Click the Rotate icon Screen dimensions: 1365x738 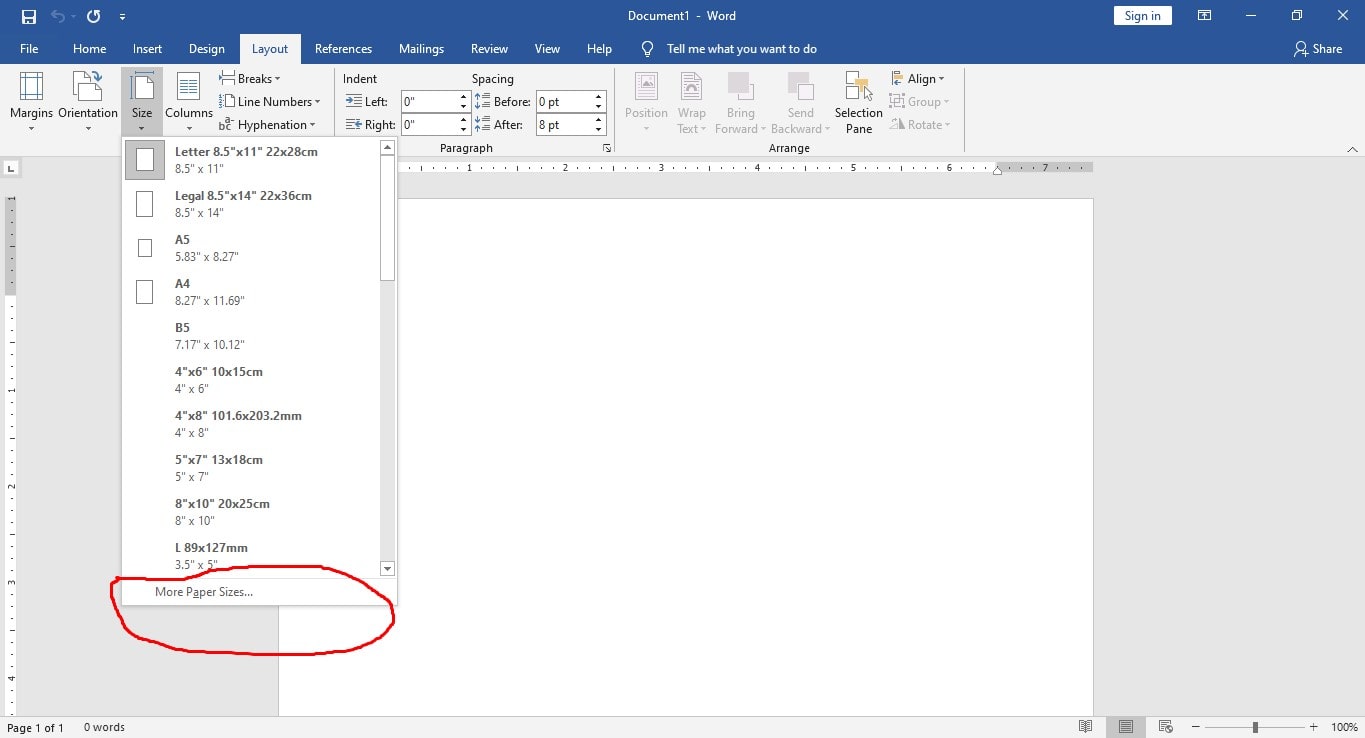pyautogui.click(x=917, y=124)
